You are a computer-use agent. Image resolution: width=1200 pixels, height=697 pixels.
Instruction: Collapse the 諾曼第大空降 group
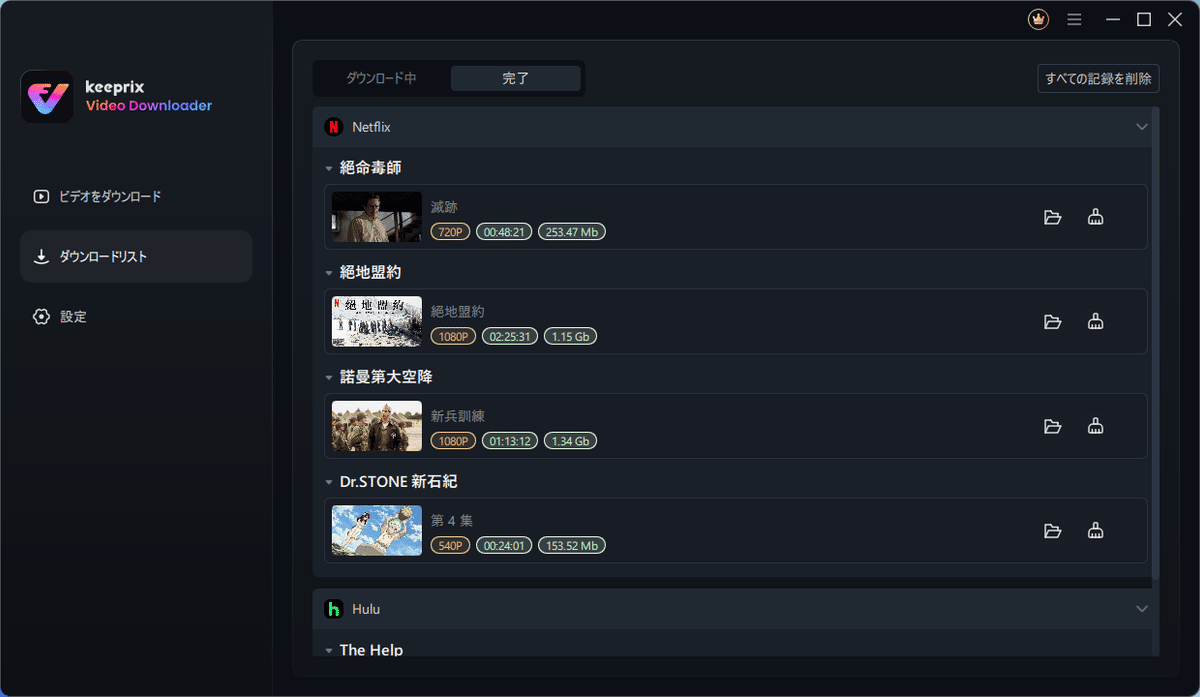(329, 378)
